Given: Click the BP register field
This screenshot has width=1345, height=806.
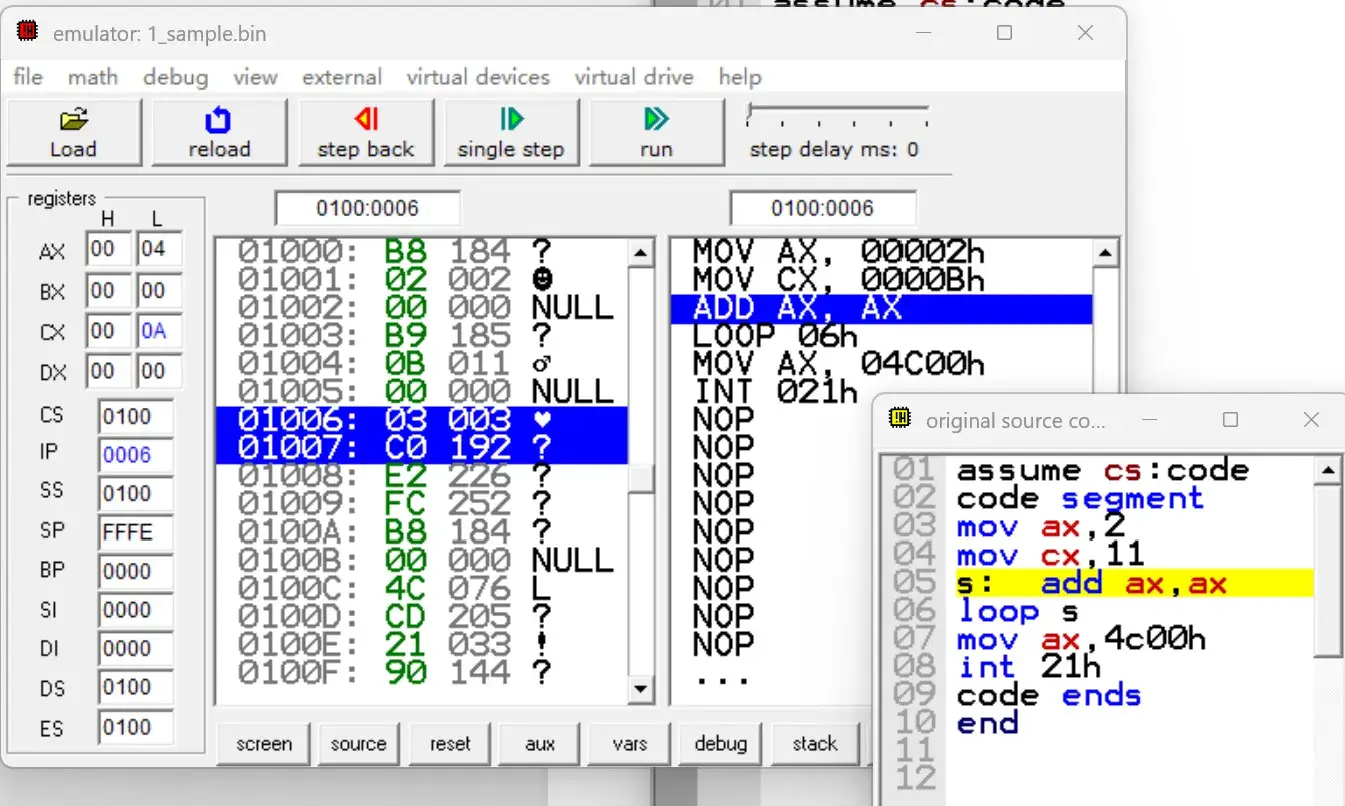Looking at the screenshot, I should 135,572.
